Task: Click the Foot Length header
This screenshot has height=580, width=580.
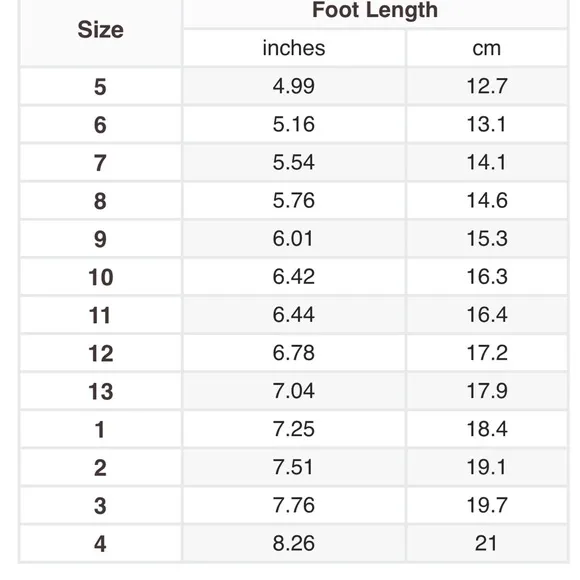Action: point(375,10)
